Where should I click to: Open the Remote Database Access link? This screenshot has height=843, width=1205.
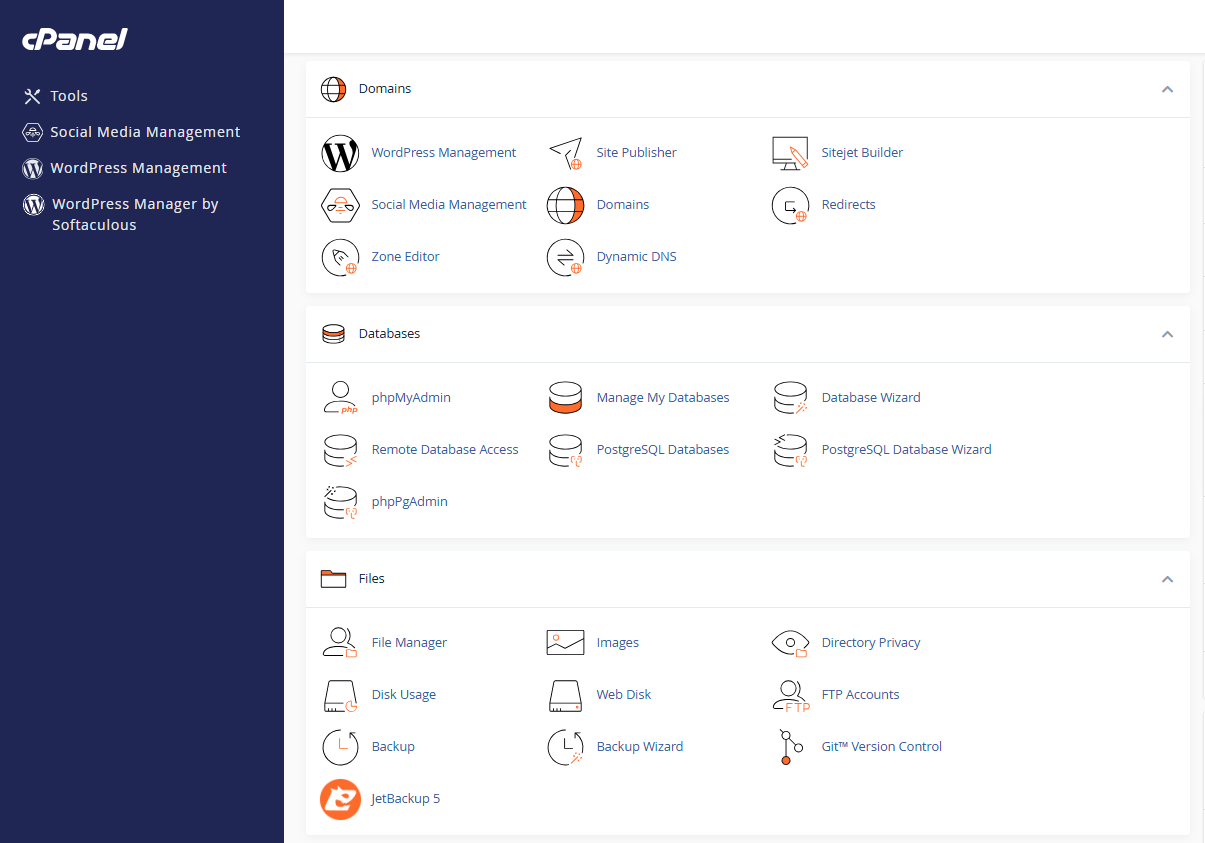pyautogui.click(x=445, y=450)
